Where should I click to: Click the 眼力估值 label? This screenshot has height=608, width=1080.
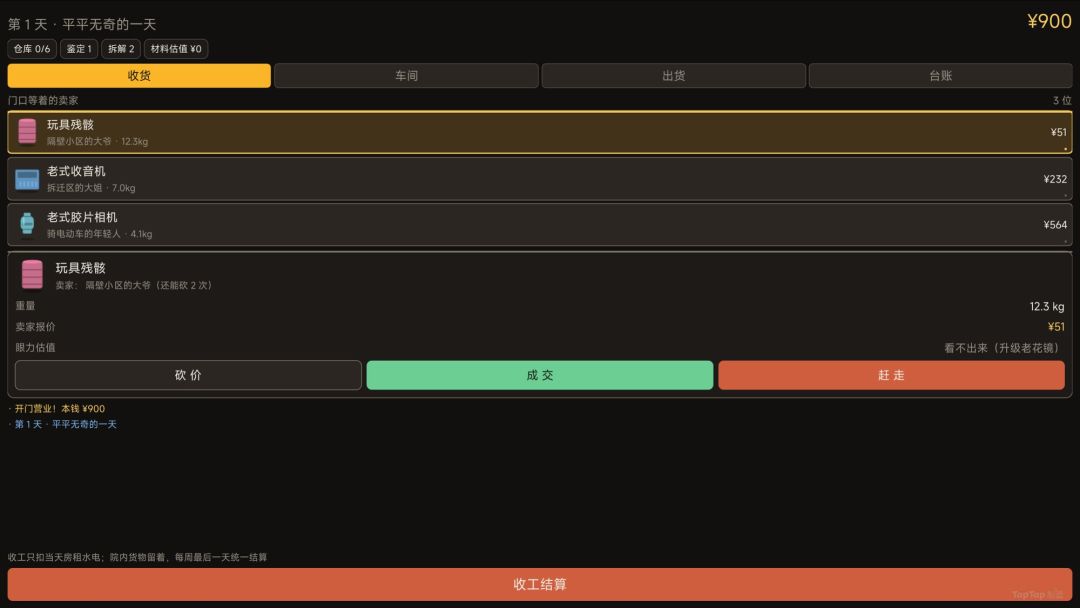(x=35, y=348)
